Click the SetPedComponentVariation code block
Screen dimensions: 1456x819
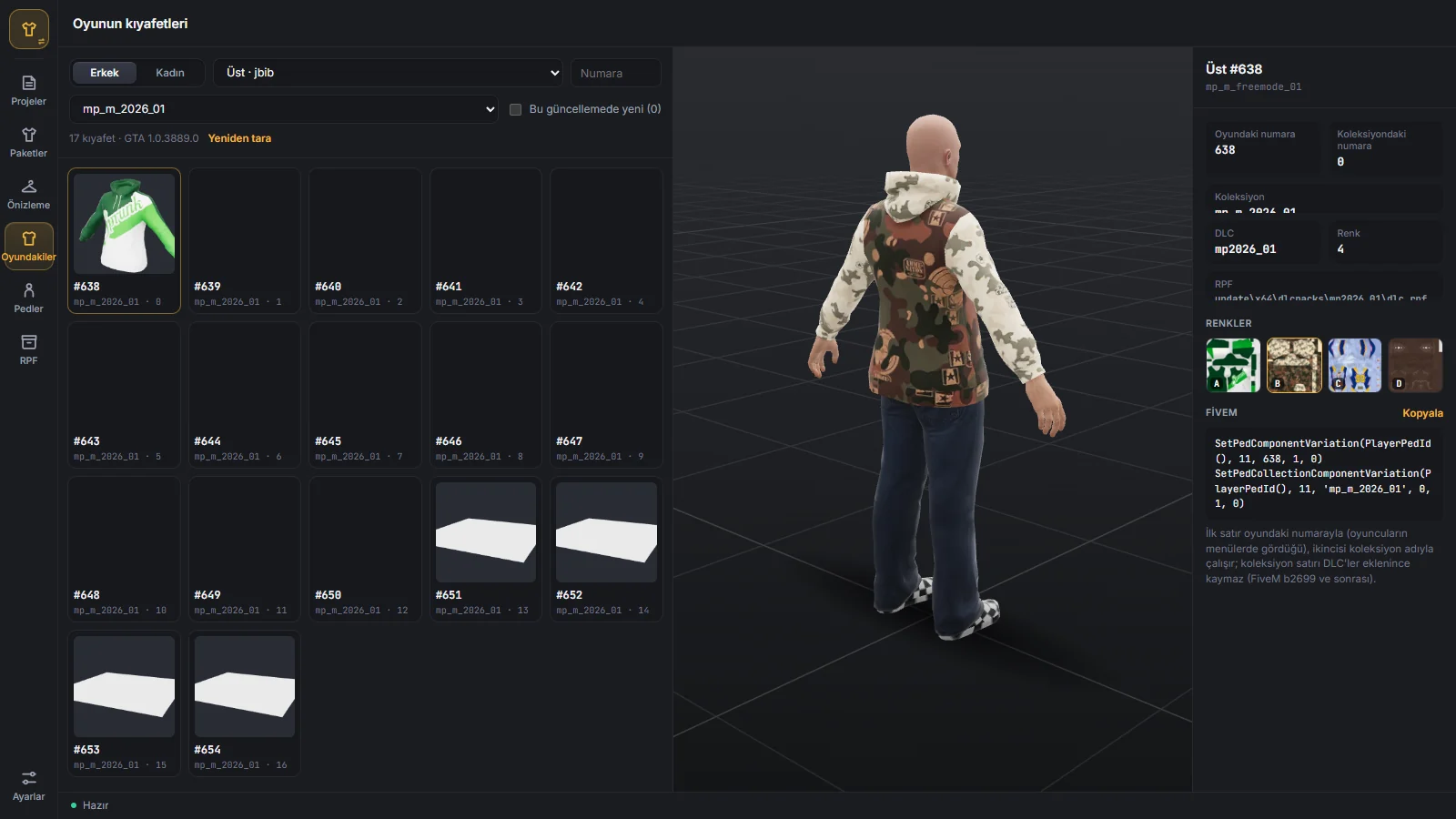[1324, 473]
